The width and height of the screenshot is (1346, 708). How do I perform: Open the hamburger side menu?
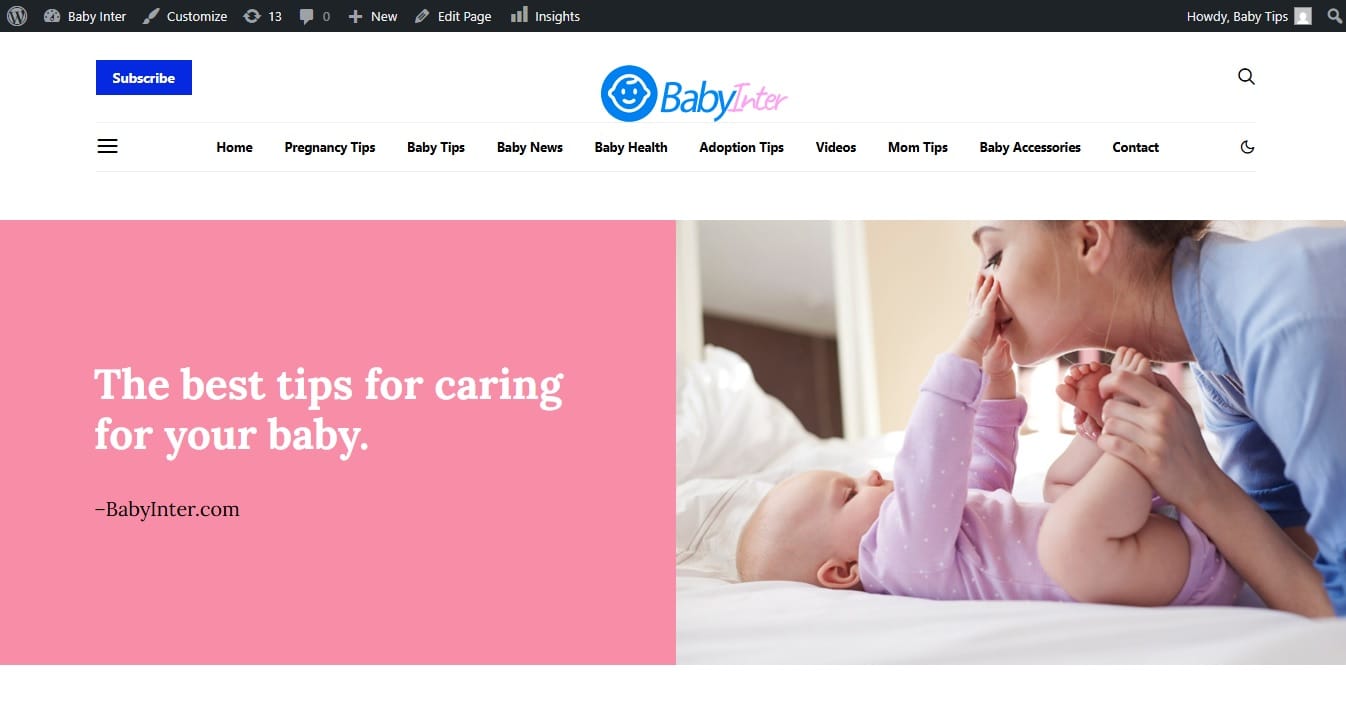pyautogui.click(x=107, y=147)
